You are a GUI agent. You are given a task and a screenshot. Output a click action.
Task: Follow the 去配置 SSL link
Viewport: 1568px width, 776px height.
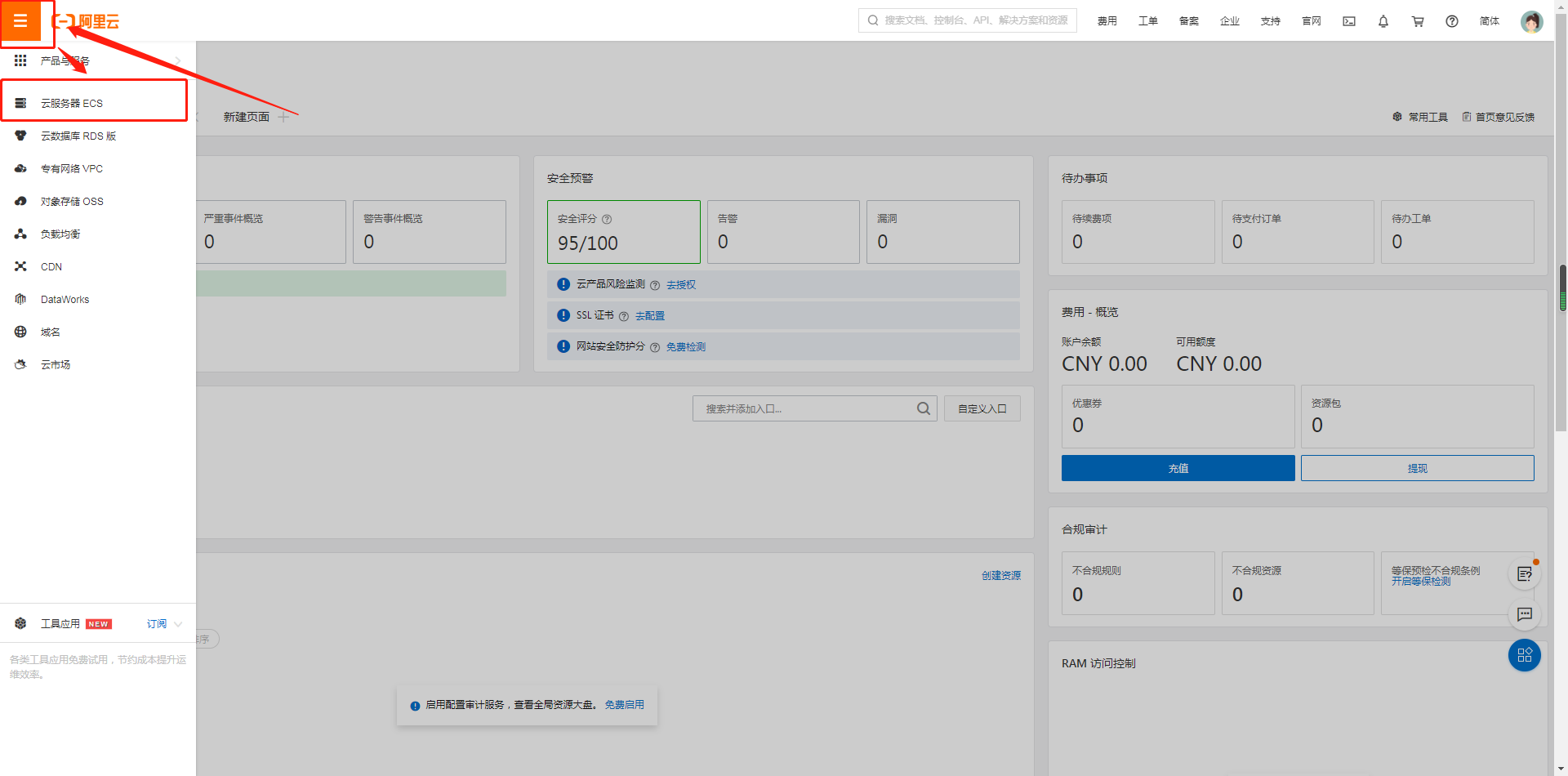pyautogui.click(x=650, y=315)
